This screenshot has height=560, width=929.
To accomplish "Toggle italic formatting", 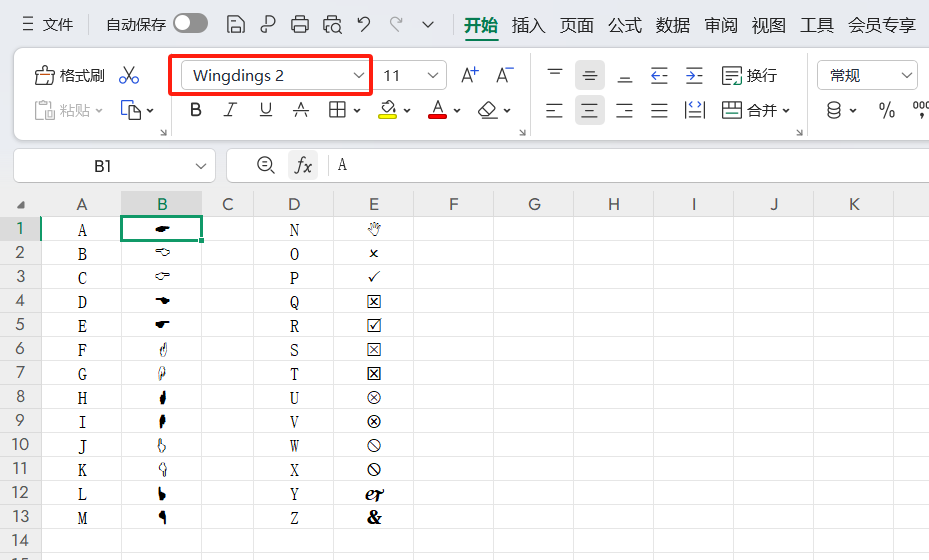I will 230,110.
